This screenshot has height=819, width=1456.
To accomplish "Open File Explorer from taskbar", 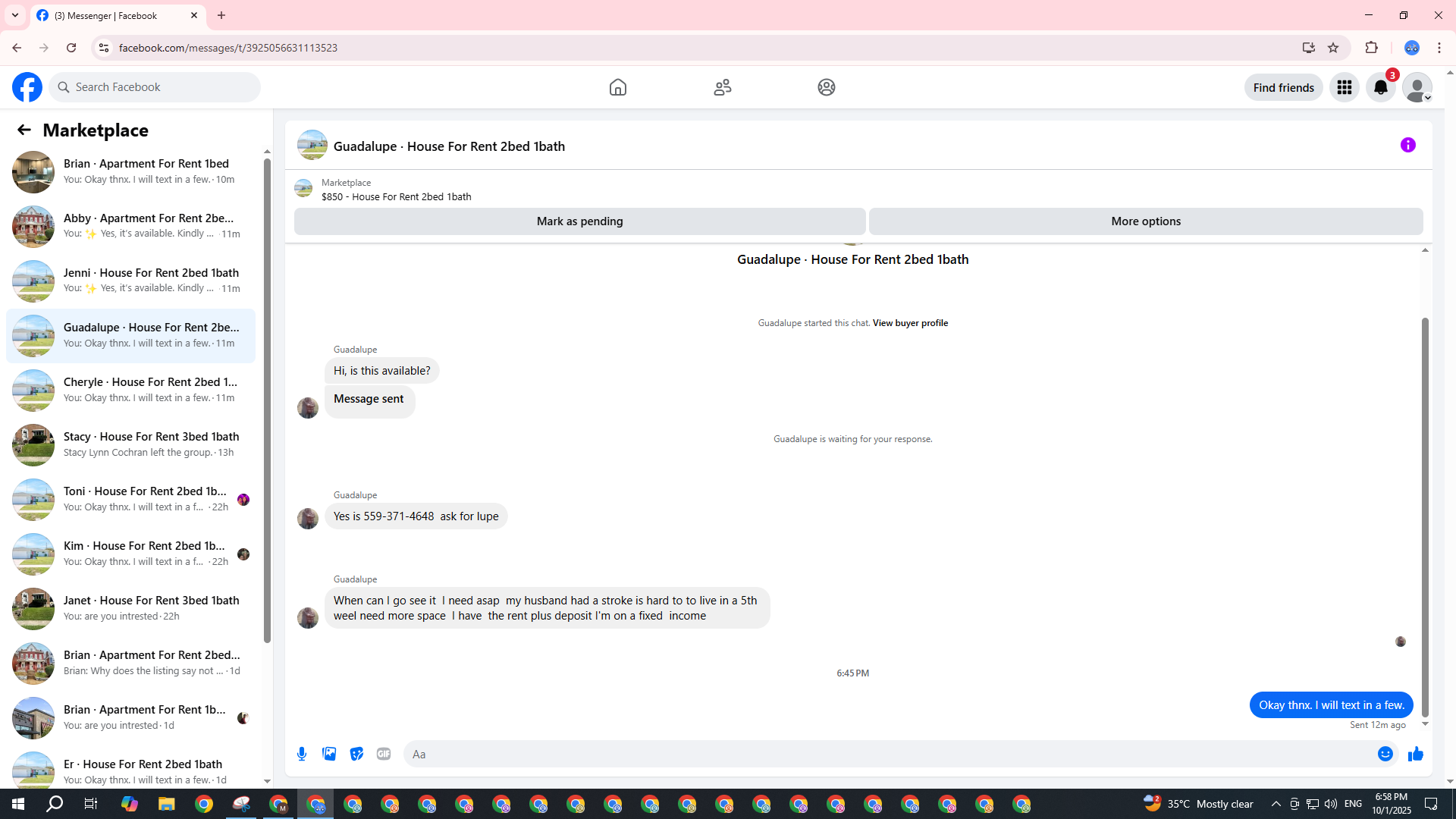I will [x=167, y=804].
